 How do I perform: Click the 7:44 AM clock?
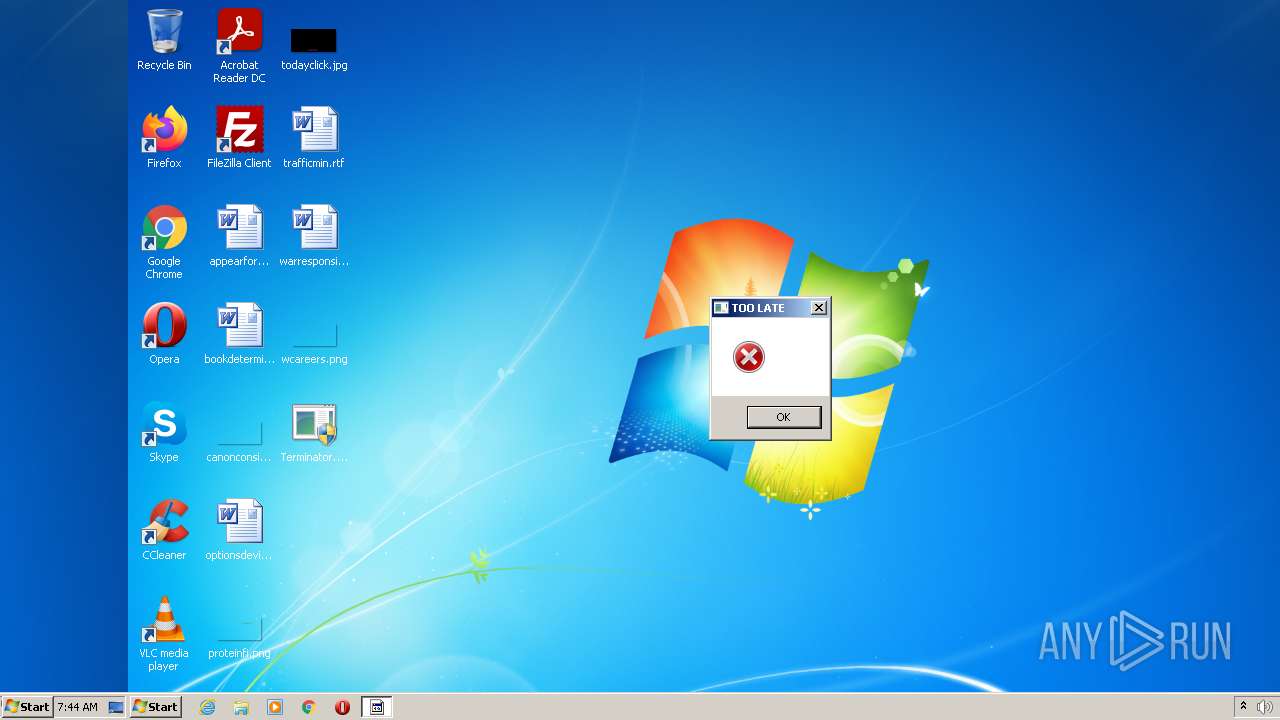click(78, 707)
